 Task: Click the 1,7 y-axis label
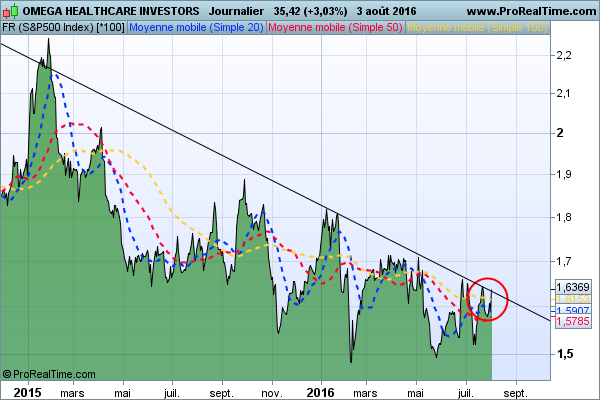564,262
